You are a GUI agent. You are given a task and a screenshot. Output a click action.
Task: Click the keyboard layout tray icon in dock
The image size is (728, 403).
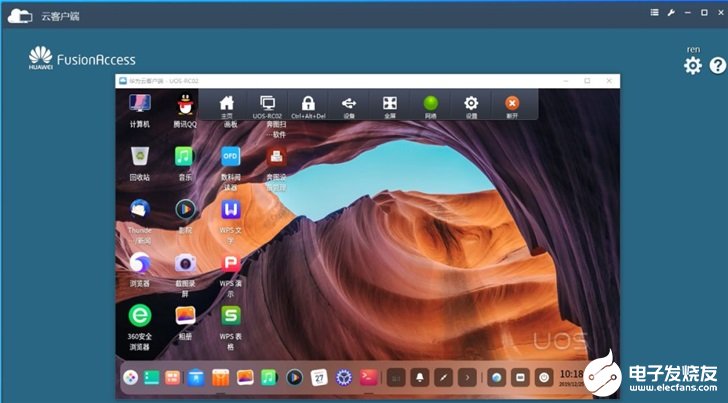tap(396, 377)
